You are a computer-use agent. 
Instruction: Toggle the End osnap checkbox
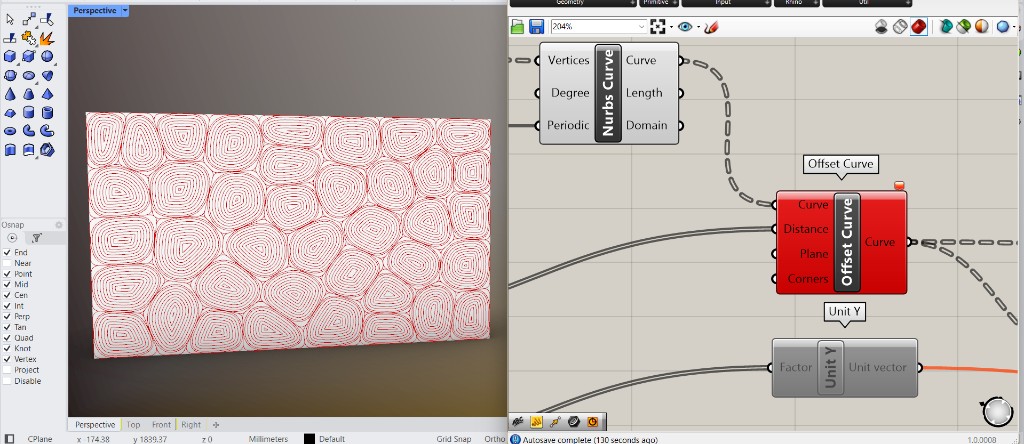click(7, 253)
